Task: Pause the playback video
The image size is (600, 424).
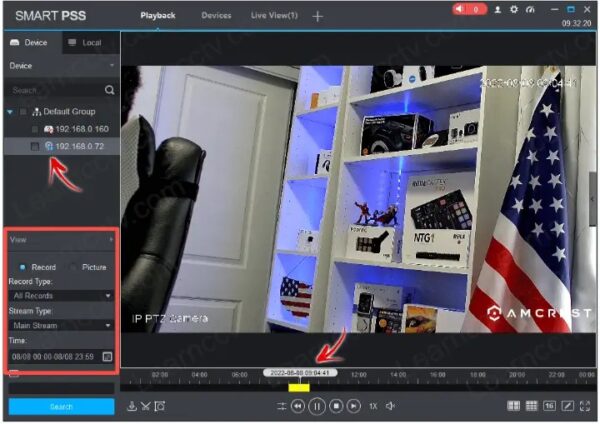Action: click(x=316, y=406)
